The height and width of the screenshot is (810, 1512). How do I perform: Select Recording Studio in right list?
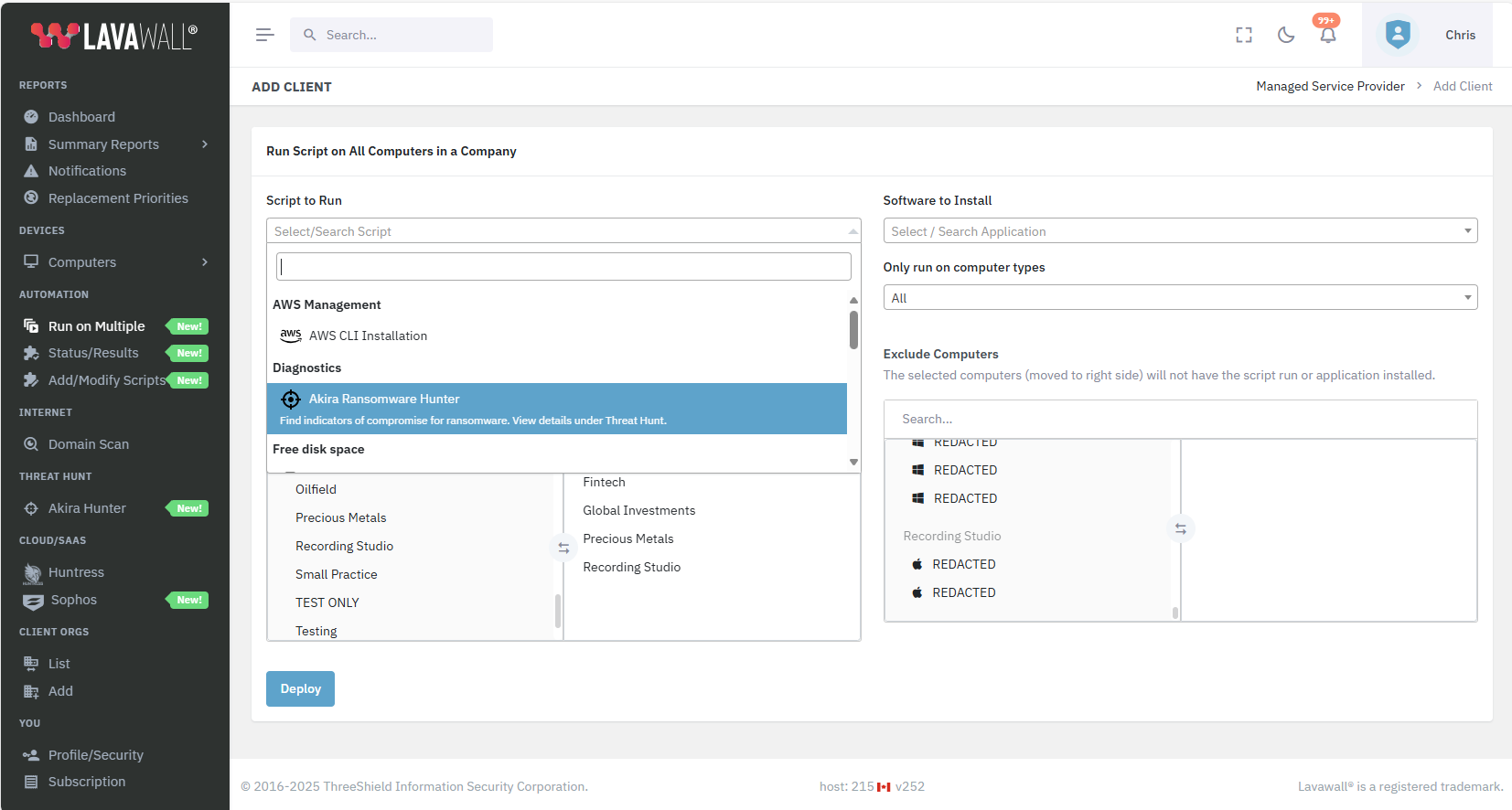point(631,567)
